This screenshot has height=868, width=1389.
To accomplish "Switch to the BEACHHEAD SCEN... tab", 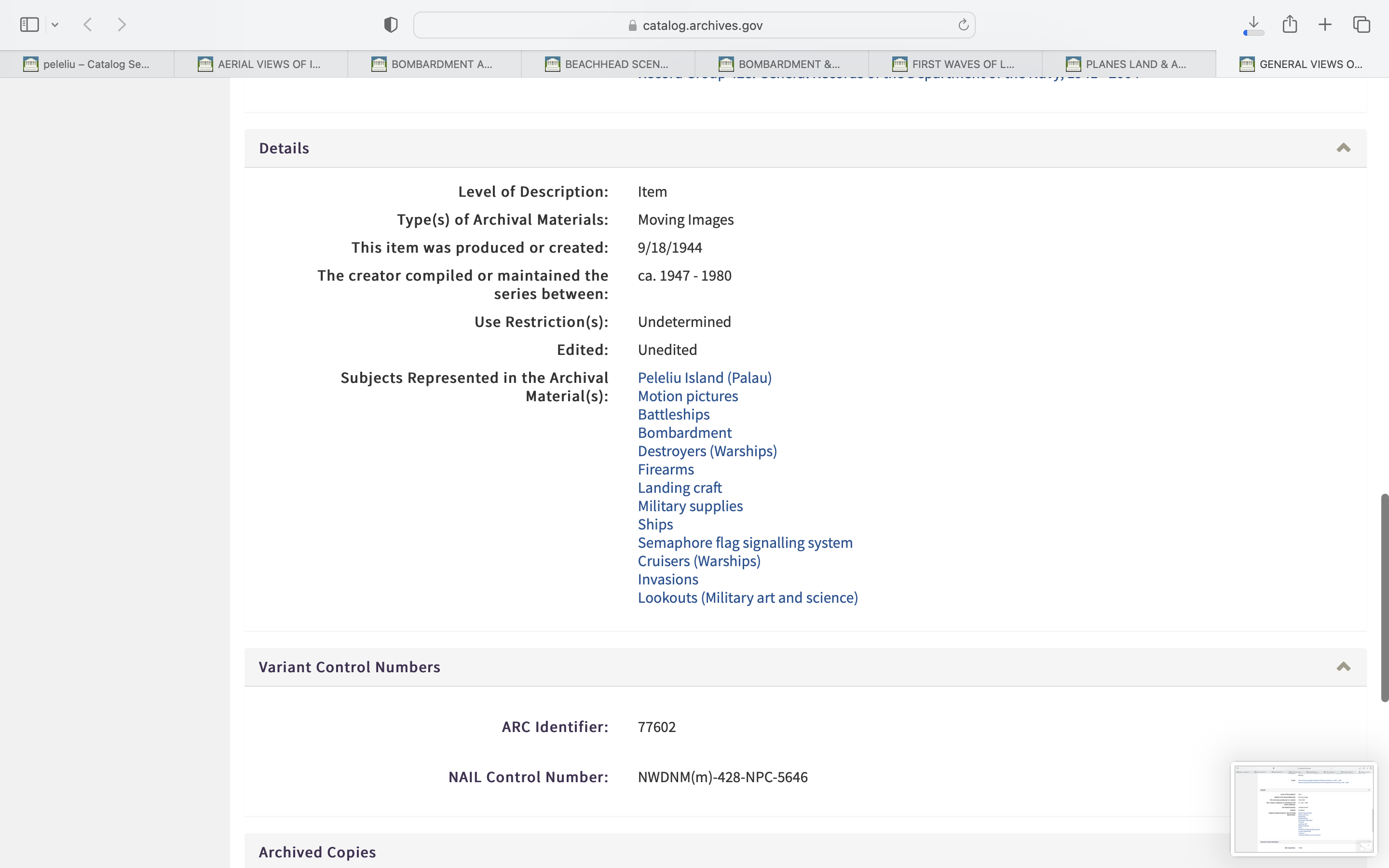I will click(x=608, y=64).
